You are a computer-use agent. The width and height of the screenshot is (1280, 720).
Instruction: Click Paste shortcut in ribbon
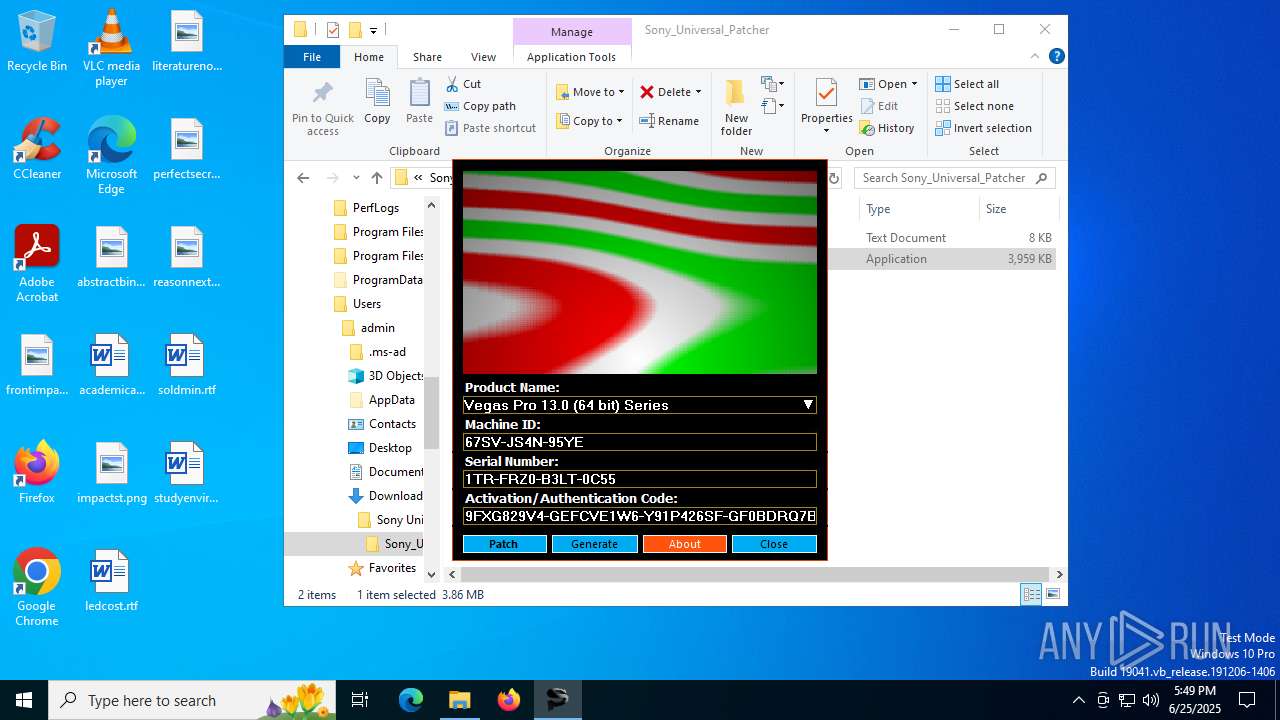[490, 128]
